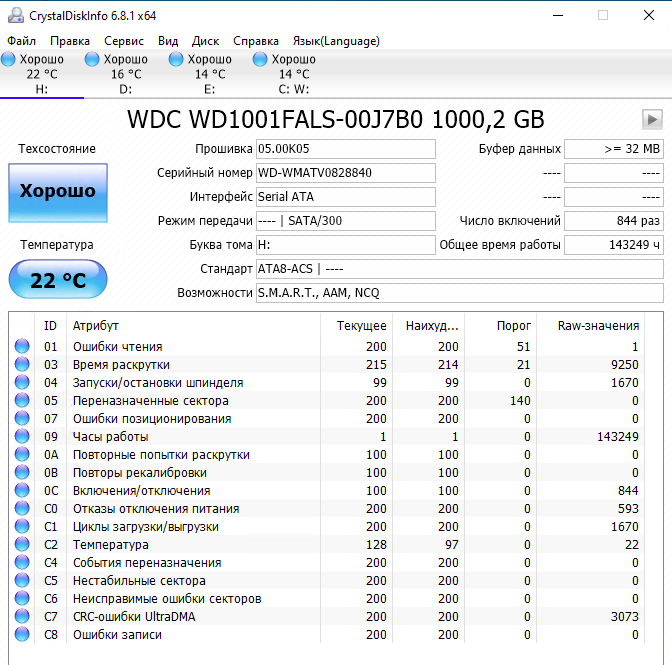Click the status orb of drive D:
This screenshot has width=672, height=665.
pyautogui.click(x=93, y=60)
